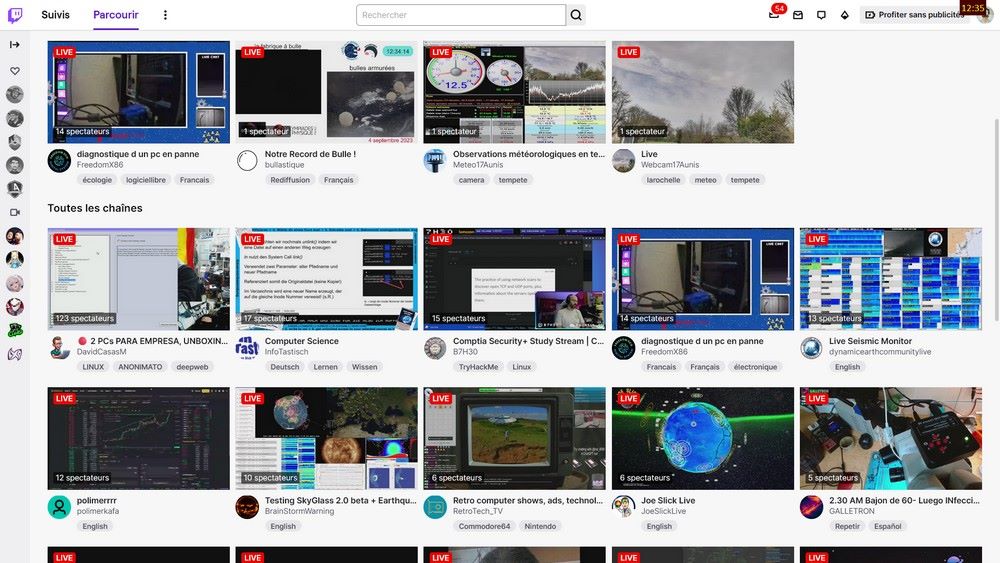Switch to the Suivis tab

tap(55, 15)
